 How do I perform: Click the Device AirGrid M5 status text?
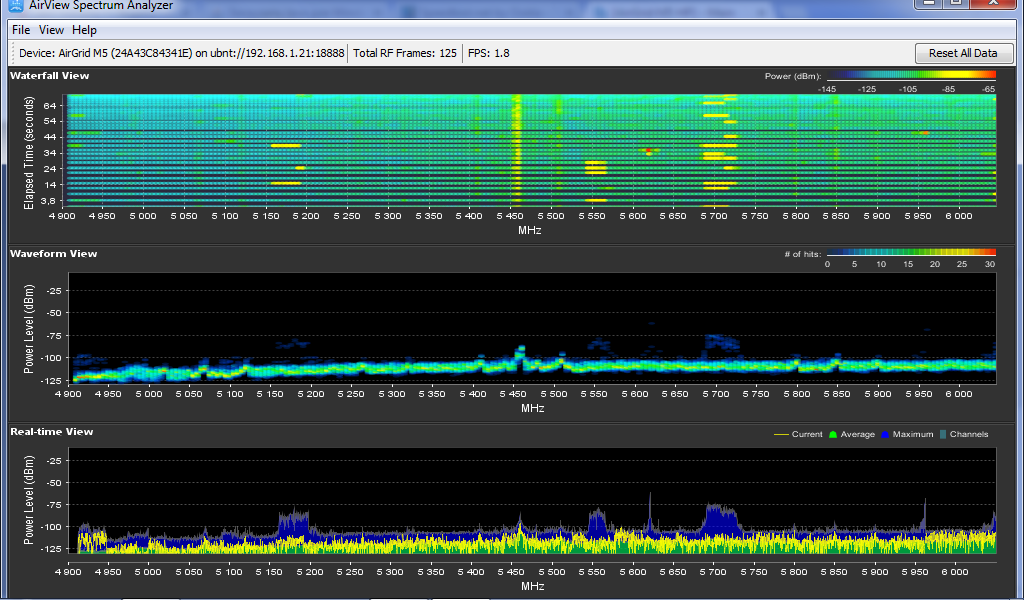point(181,53)
